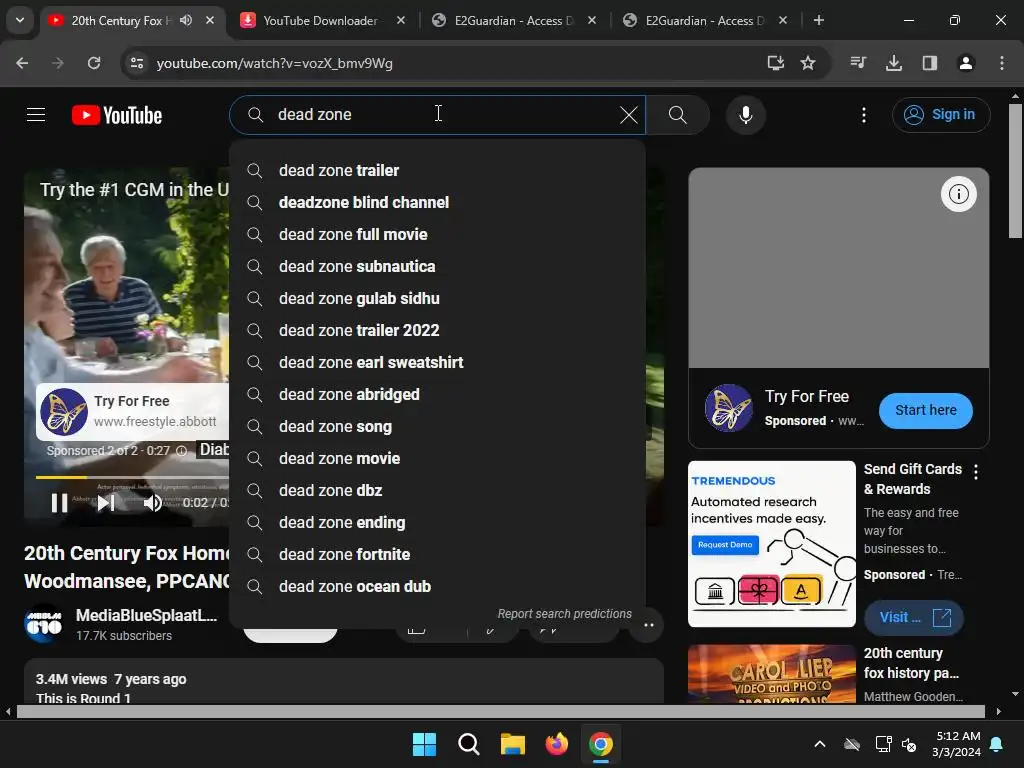Toggle Chrome side panel
The height and width of the screenshot is (768, 1024).
pos(929,63)
